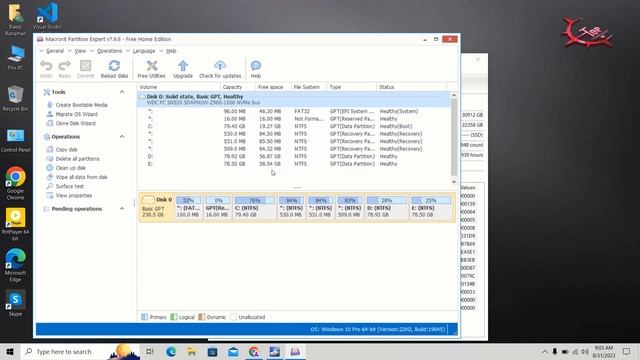This screenshot has width=640, height=360.
Task: Select the E: 78.50 GB partition row
Action: 294,164
